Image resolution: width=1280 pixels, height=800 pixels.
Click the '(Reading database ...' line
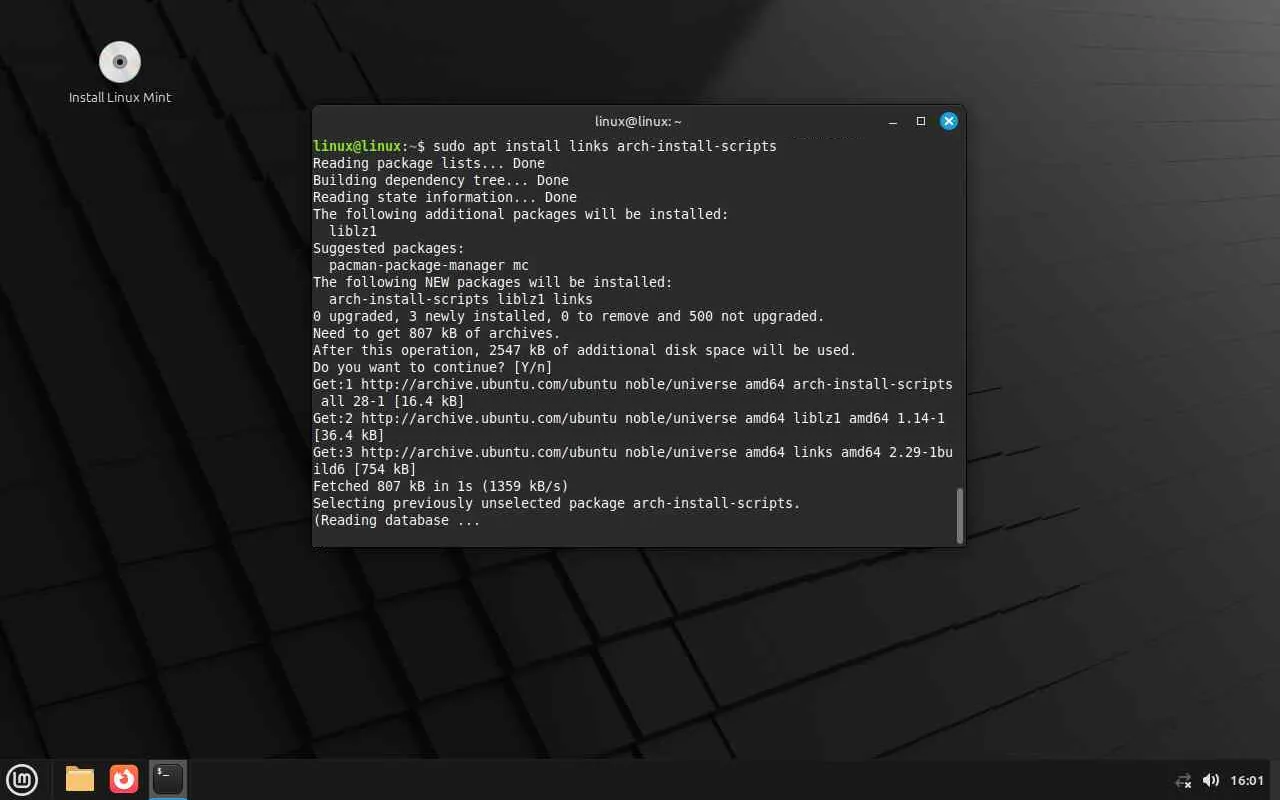397,520
